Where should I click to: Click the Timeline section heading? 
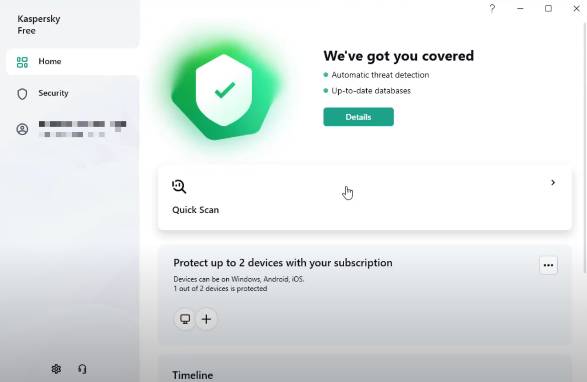pos(192,375)
